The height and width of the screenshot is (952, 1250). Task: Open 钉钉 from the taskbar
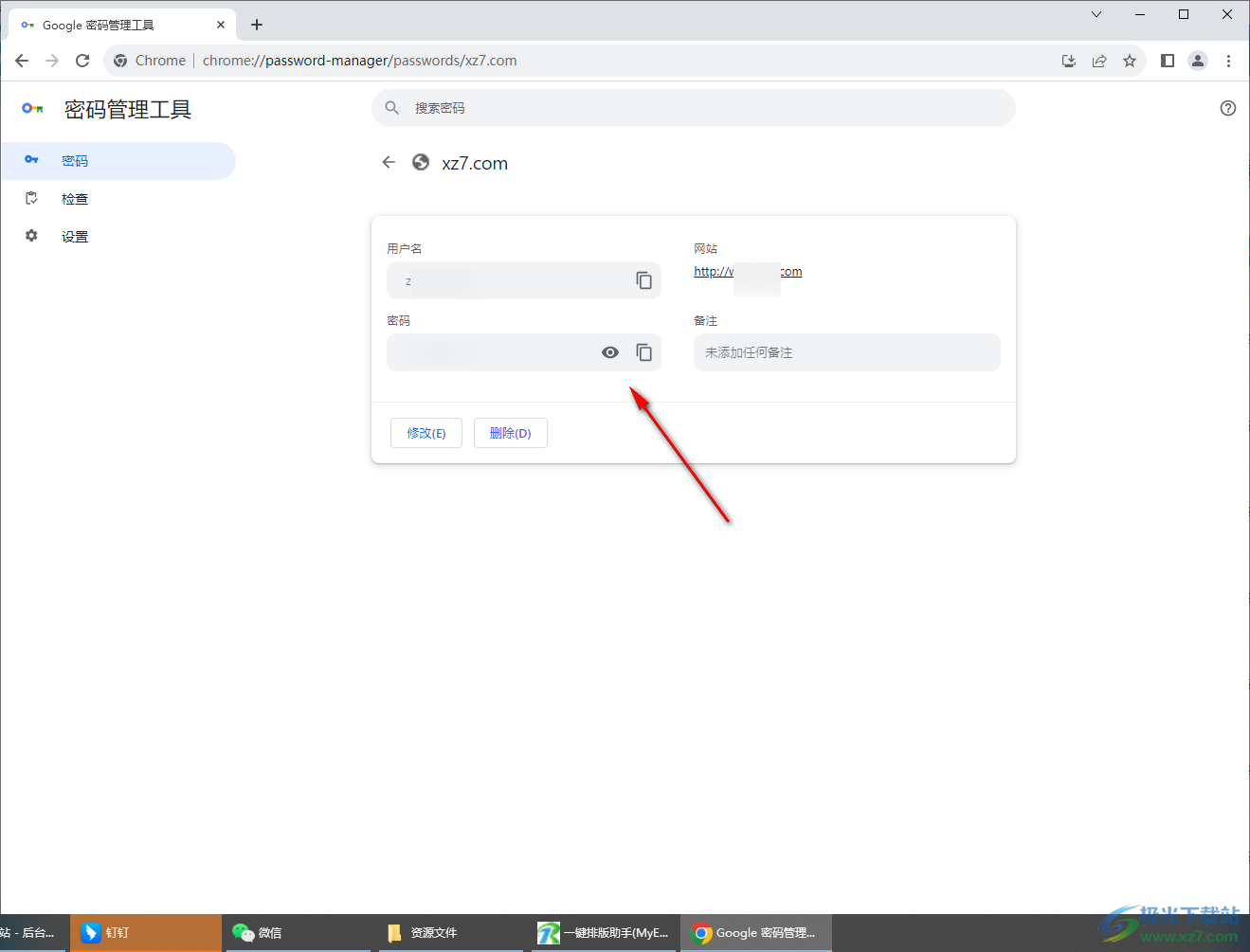pos(145,933)
